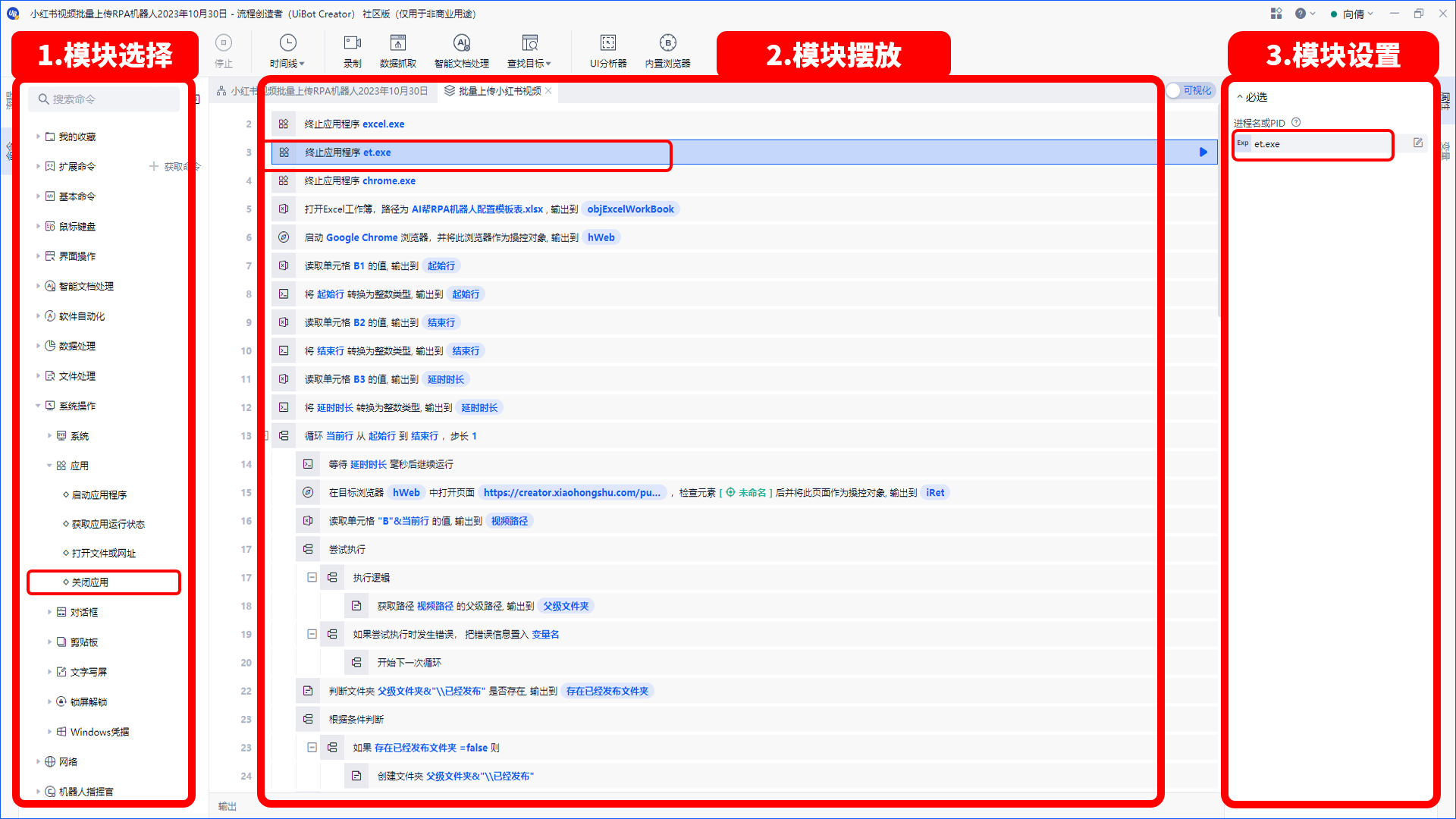Click the 未命名 target element on line 15

click(745, 493)
